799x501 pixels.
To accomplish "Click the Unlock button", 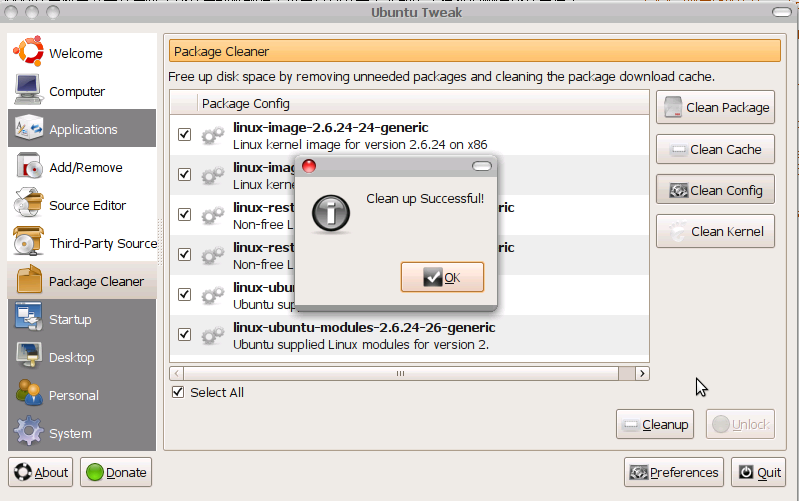I will (740, 424).
